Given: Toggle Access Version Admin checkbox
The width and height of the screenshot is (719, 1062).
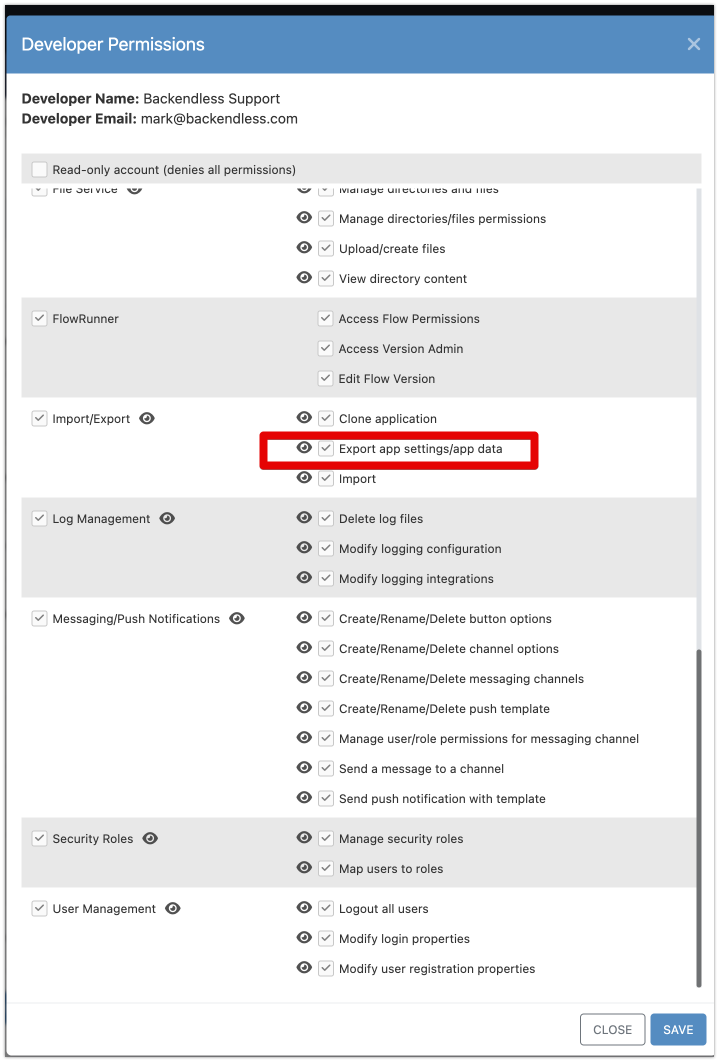Looking at the screenshot, I should pyautogui.click(x=326, y=349).
